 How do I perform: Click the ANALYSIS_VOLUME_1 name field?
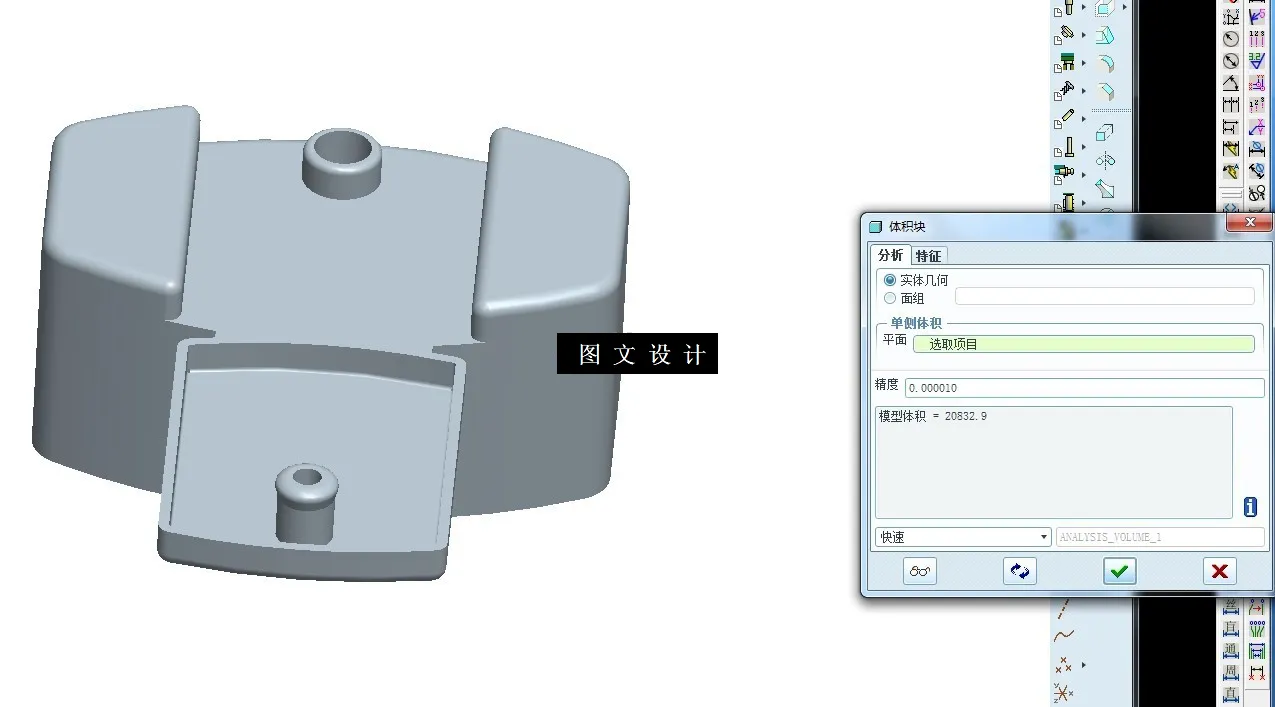pyautogui.click(x=1160, y=537)
